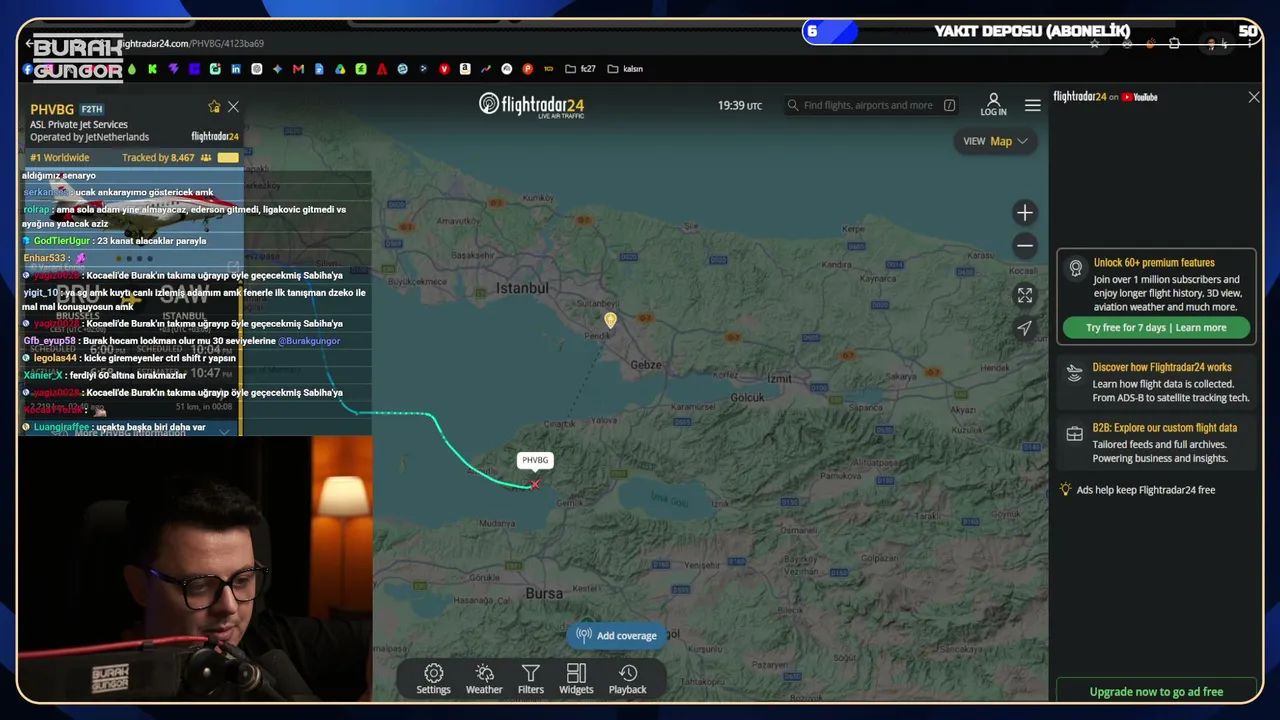
Task: Open the hamburger menu beside Log In
Action: [x=1033, y=105]
